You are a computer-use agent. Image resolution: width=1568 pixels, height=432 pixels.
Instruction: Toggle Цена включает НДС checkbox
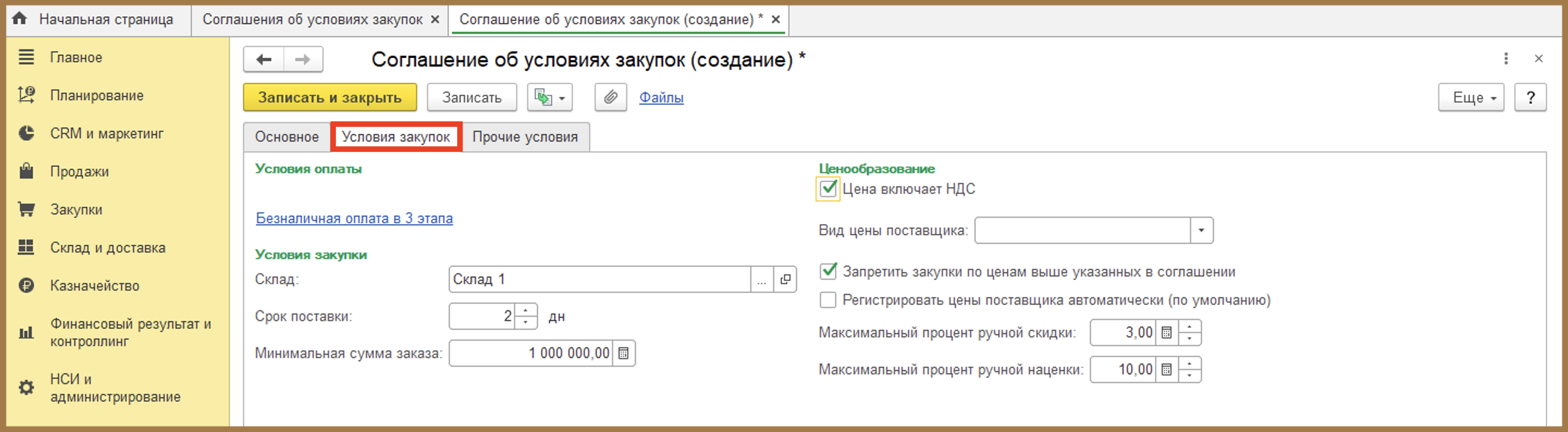pos(828,189)
